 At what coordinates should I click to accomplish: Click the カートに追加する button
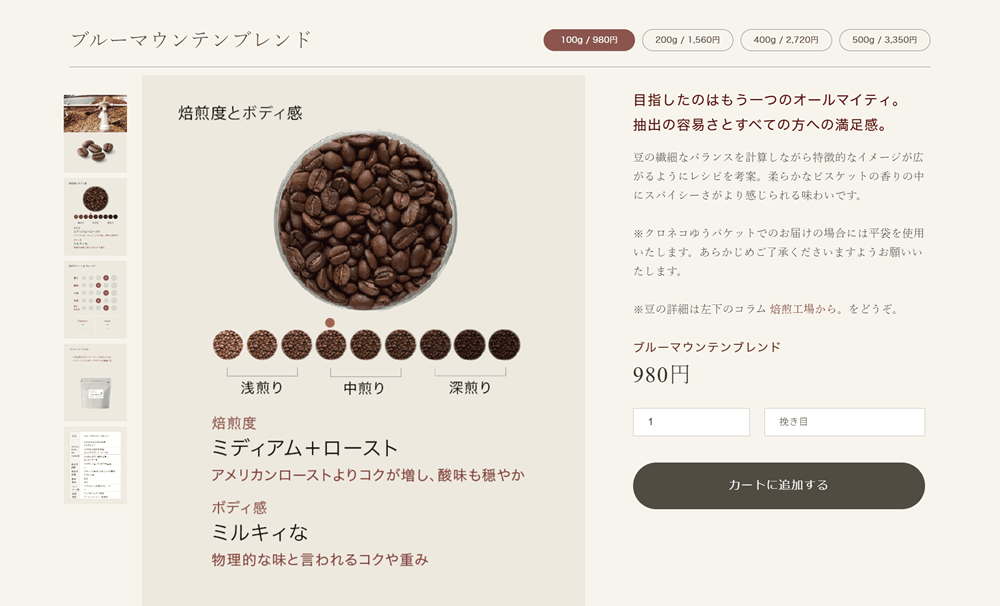[x=779, y=485]
